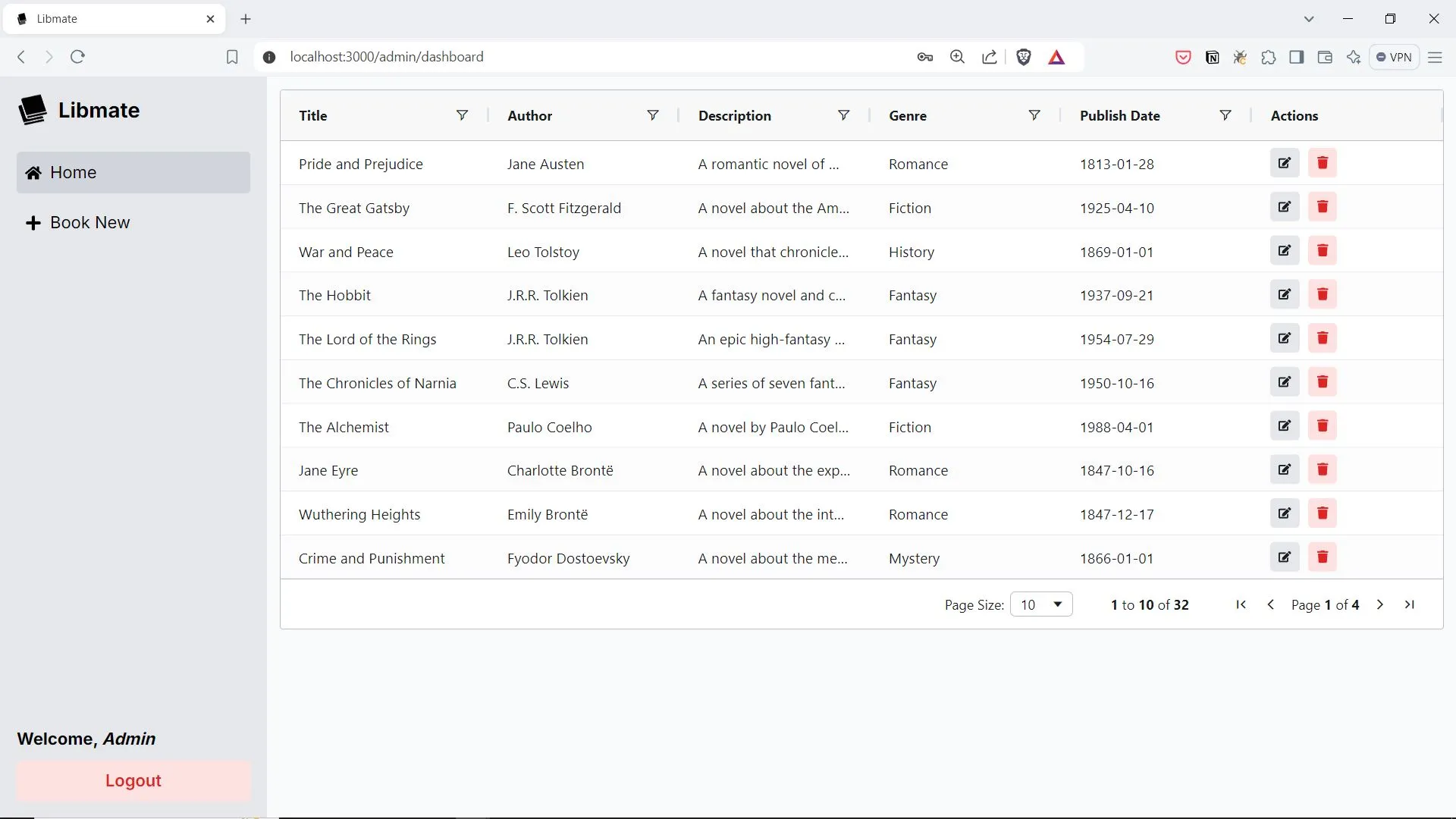This screenshot has width=1456, height=819.
Task: Open the Brave Wallet toolbar icon
Action: (1325, 57)
